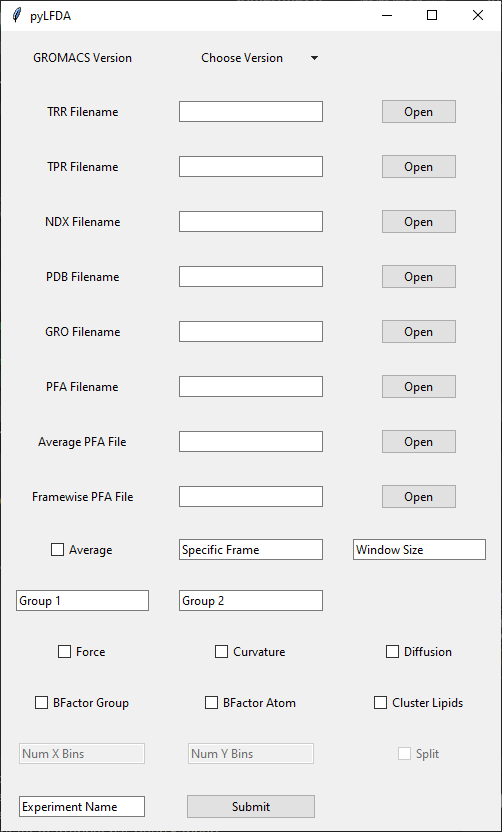Click the Submit button

point(251,807)
